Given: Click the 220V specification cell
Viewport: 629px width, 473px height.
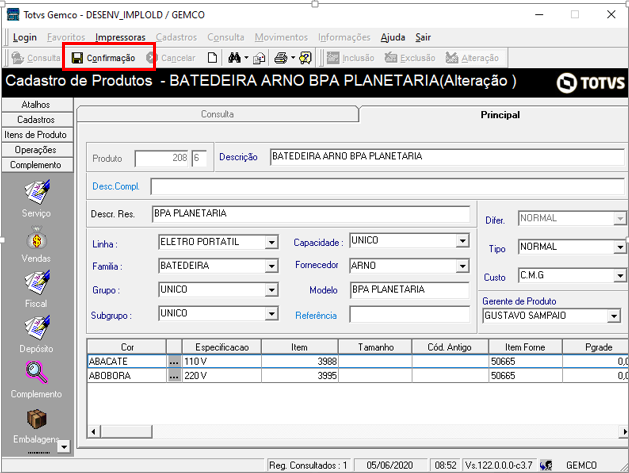Looking at the screenshot, I should pos(222,376).
